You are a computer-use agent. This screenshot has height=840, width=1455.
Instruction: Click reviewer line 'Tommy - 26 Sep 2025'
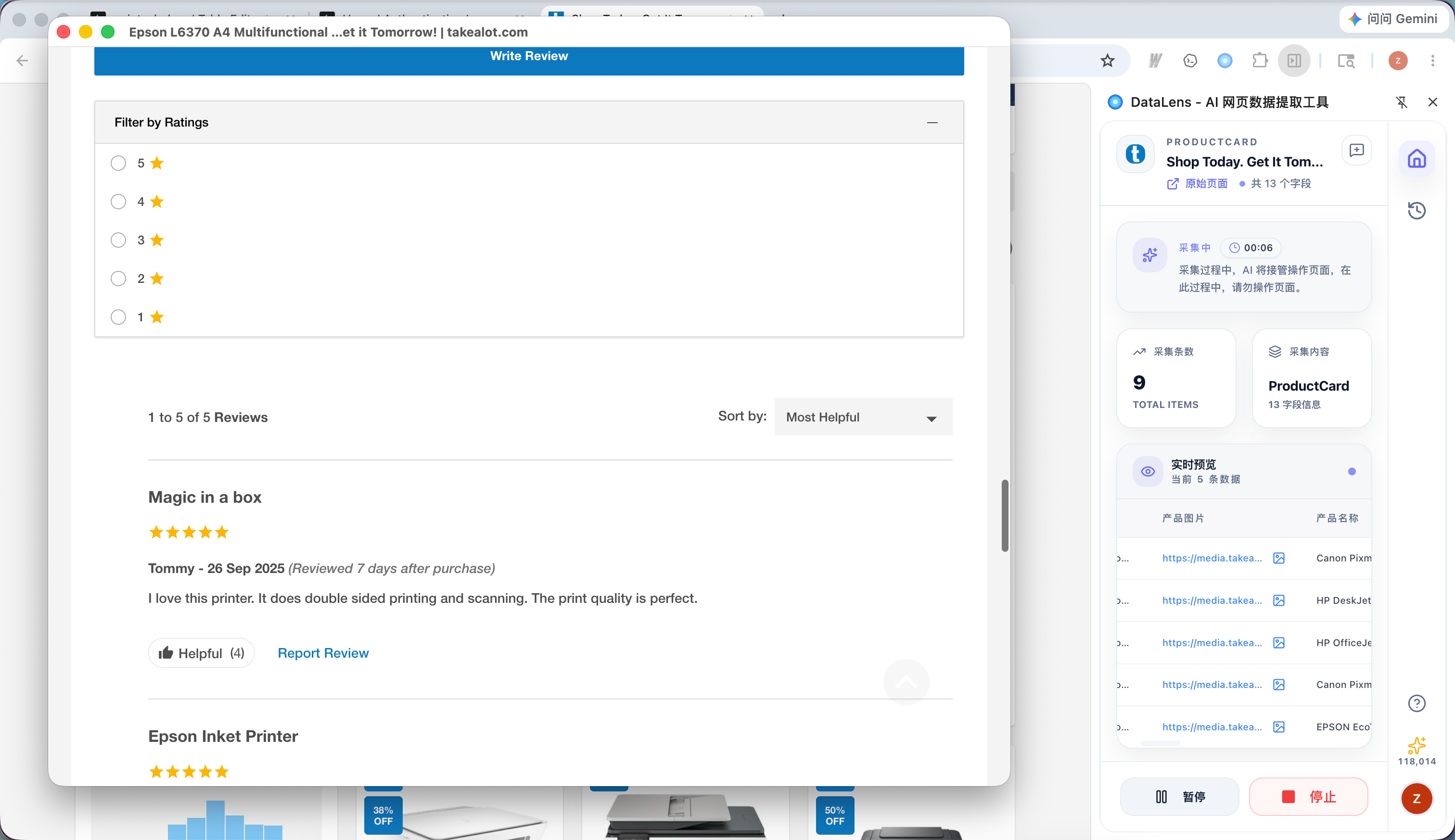(x=217, y=568)
